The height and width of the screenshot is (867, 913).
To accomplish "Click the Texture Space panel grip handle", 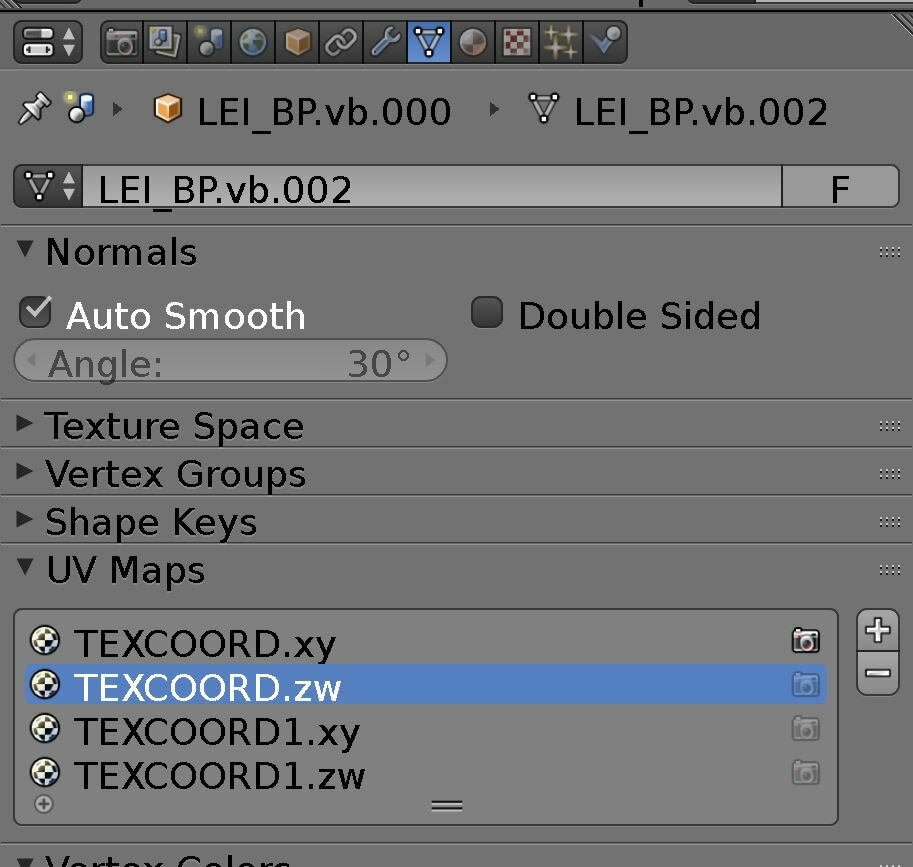I will coord(890,426).
